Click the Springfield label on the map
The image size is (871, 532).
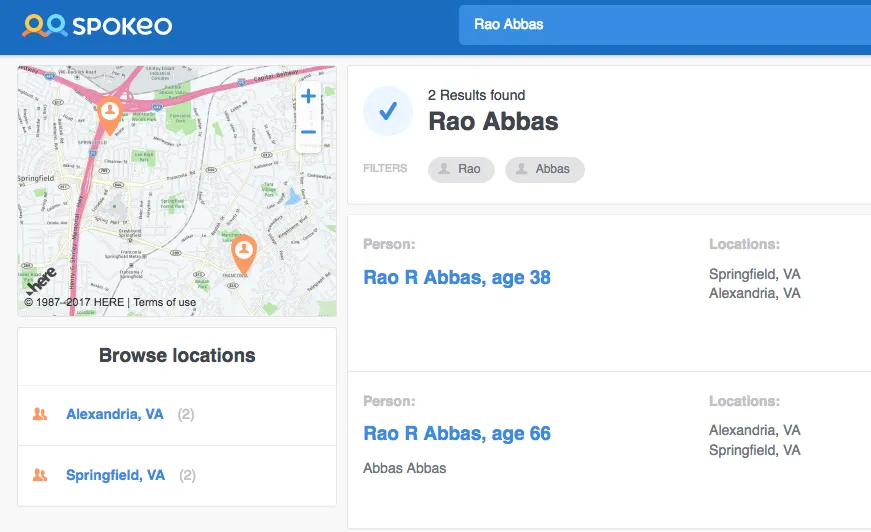(x=36, y=178)
